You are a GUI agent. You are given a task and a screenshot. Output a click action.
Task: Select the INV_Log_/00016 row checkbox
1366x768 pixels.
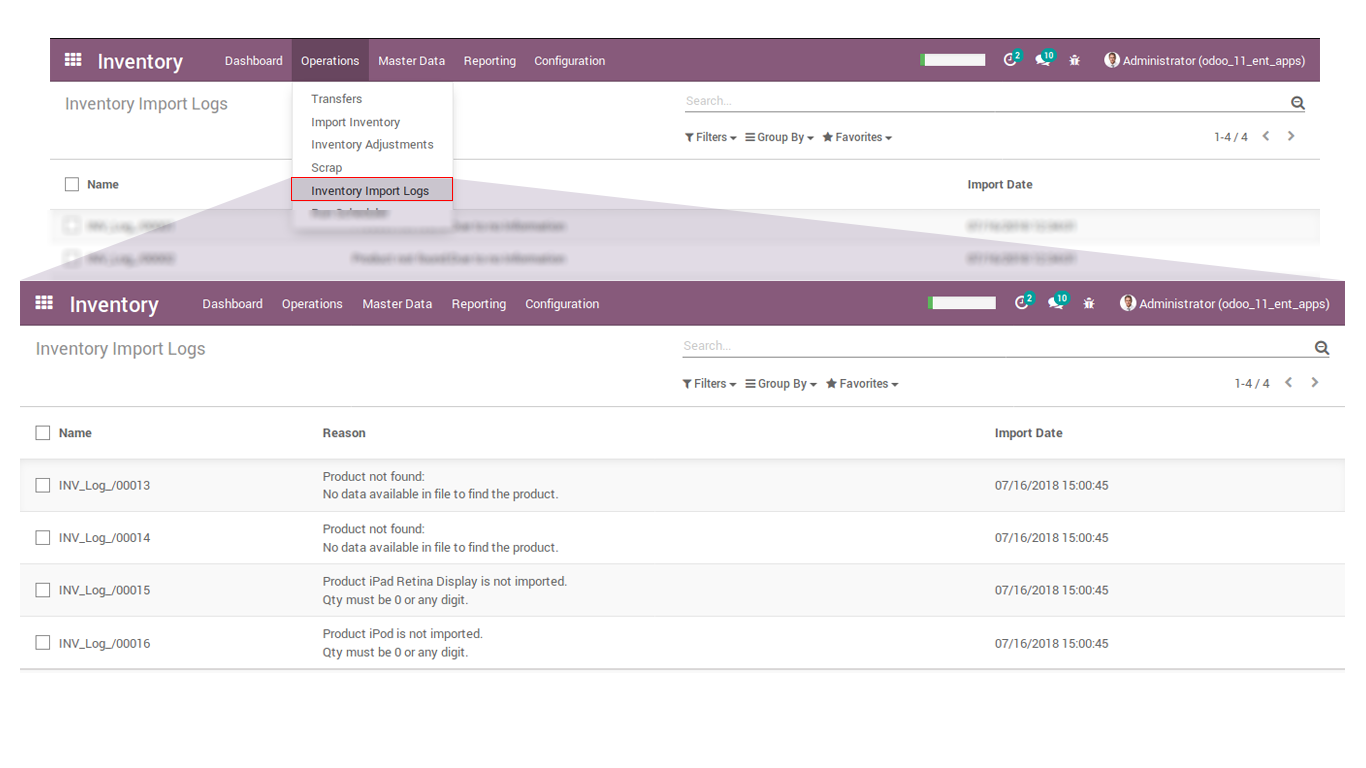tap(43, 643)
